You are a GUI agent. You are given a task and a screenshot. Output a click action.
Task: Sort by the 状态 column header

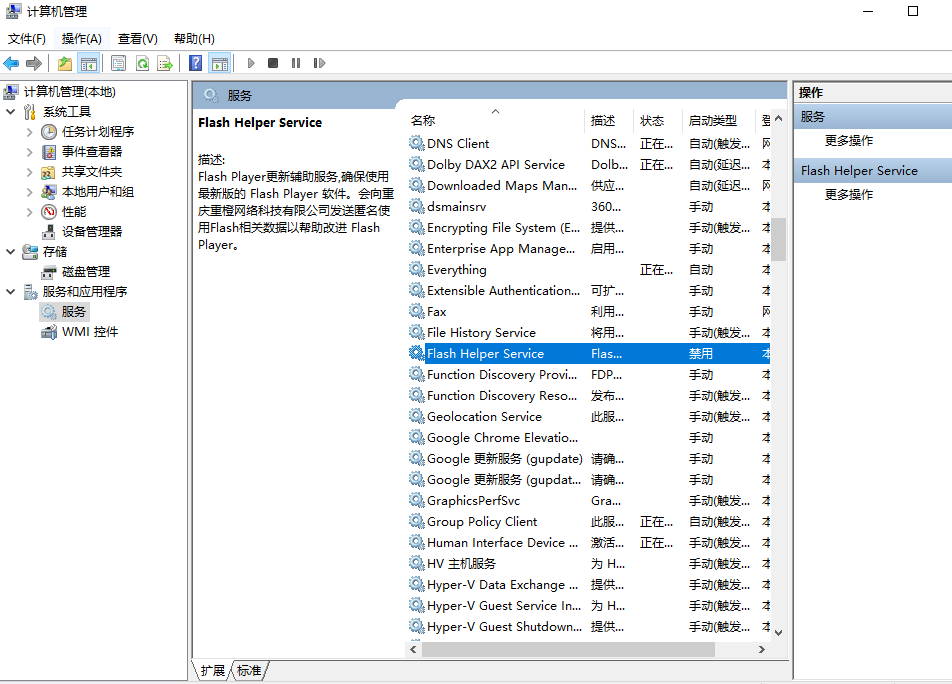(658, 121)
